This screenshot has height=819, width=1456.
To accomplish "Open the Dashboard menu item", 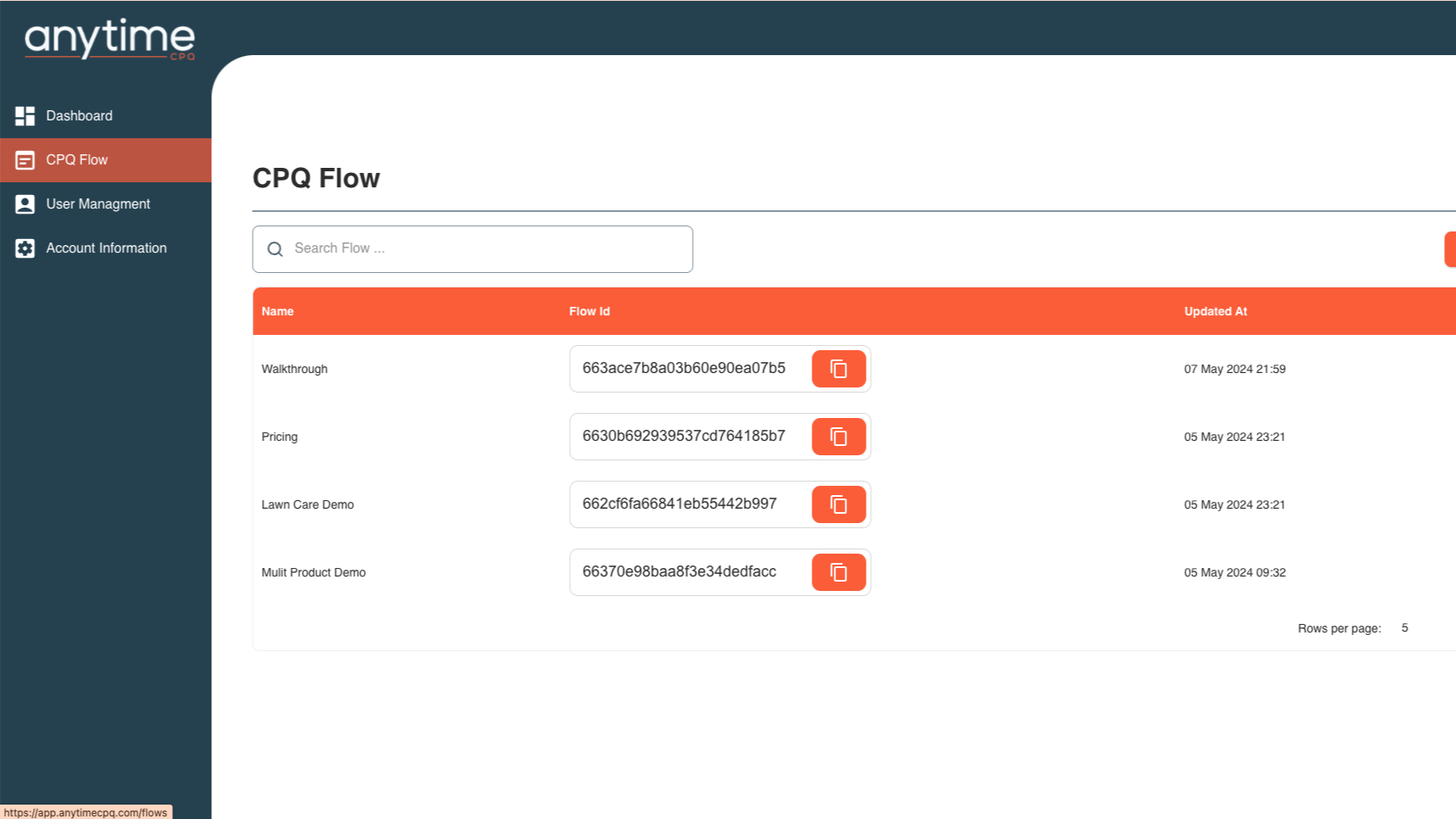I will (106, 116).
